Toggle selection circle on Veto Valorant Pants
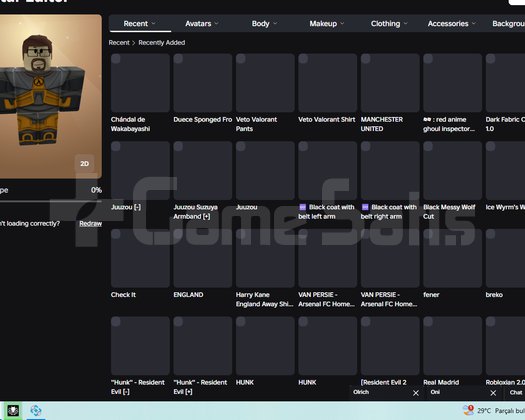The width and height of the screenshot is (525, 420). (x=241, y=59)
